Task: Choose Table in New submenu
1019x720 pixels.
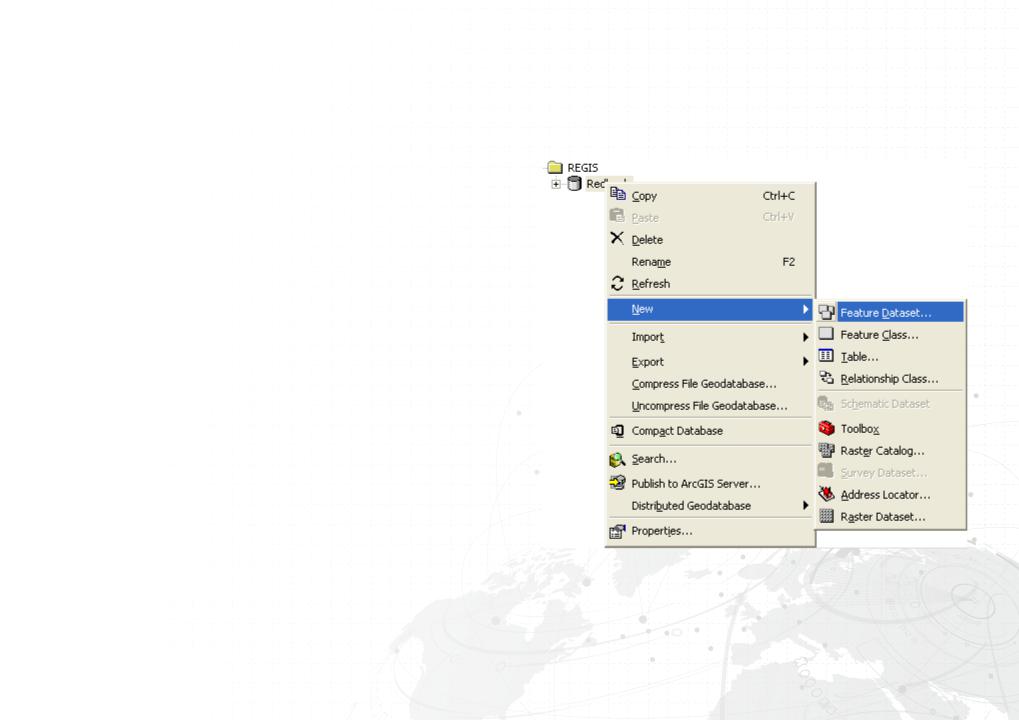Action: (890, 357)
